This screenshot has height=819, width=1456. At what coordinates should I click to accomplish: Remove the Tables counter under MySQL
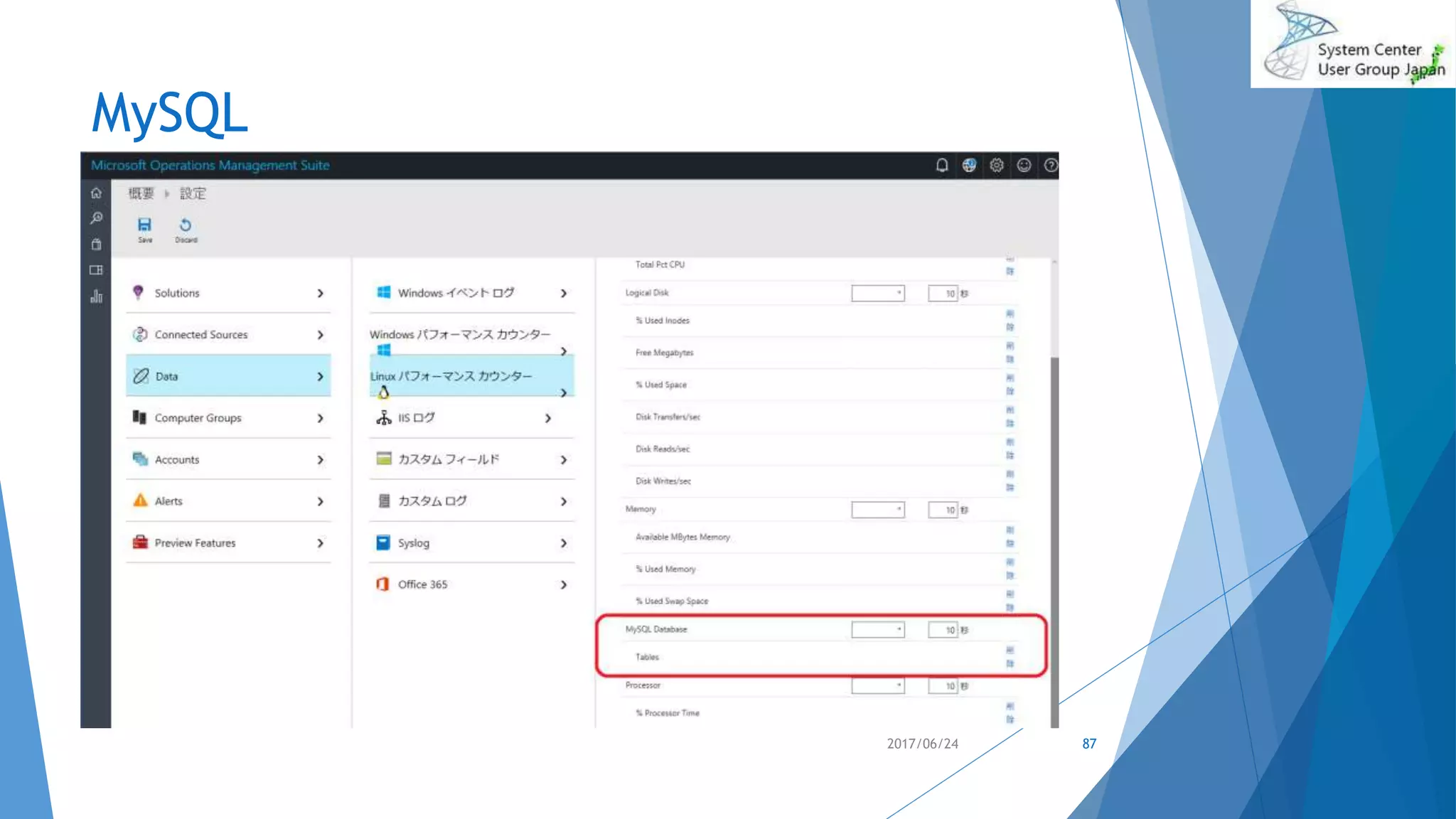(x=1010, y=657)
